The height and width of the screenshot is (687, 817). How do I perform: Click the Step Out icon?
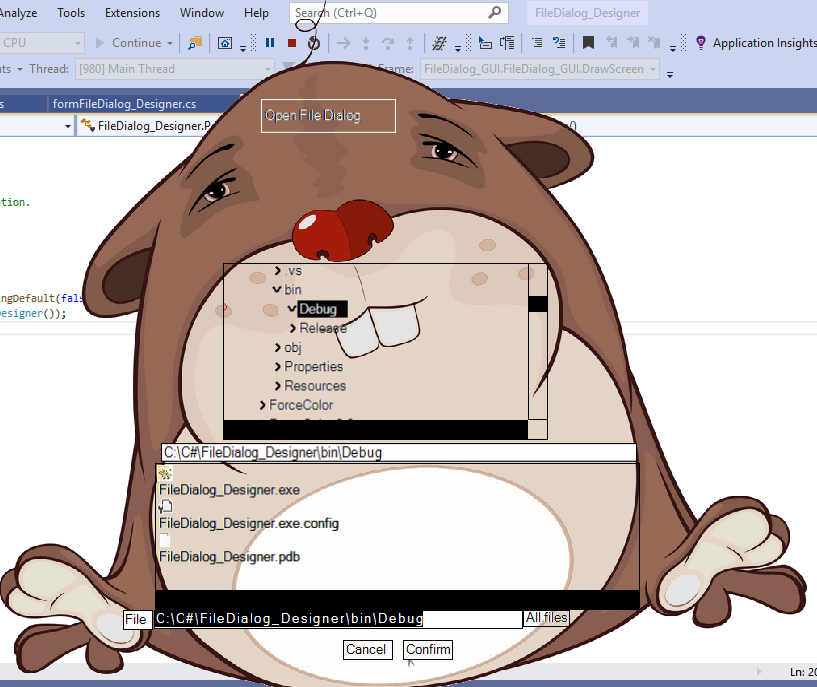[410, 43]
